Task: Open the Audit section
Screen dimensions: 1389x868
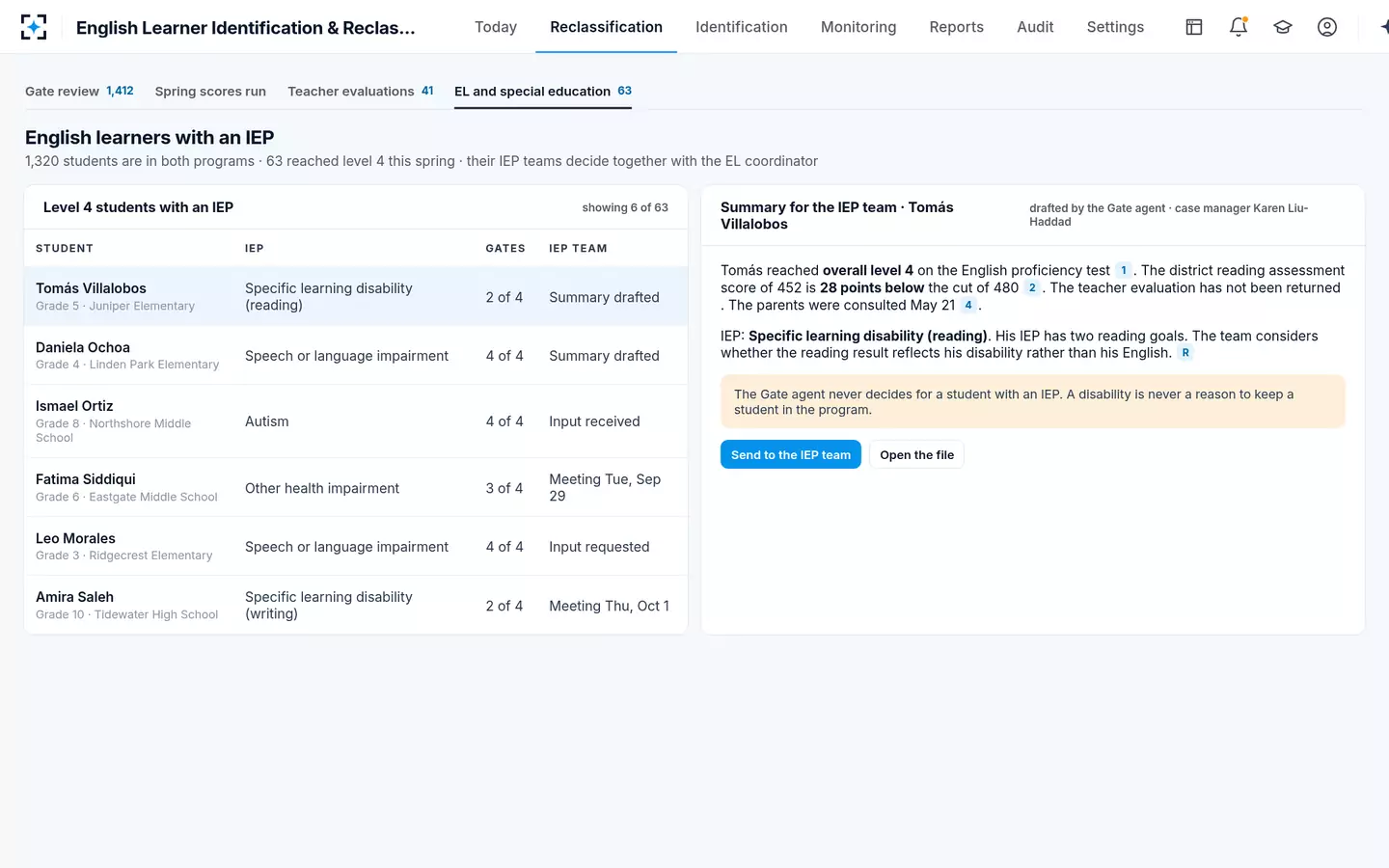Action: click(x=1035, y=27)
